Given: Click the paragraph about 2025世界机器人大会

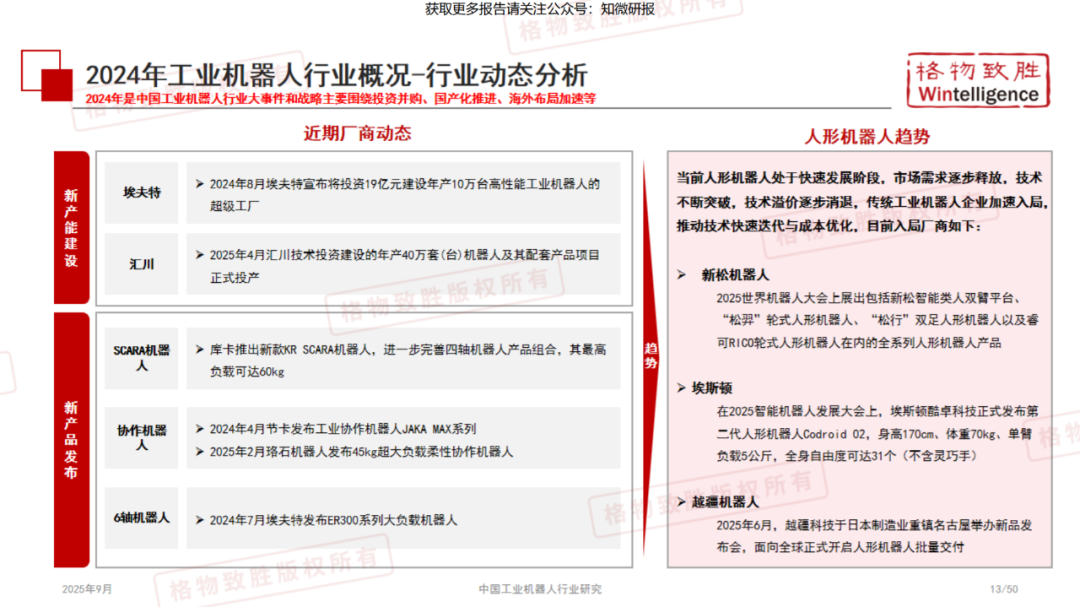Looking at the screenshot, I should point(878,320).
